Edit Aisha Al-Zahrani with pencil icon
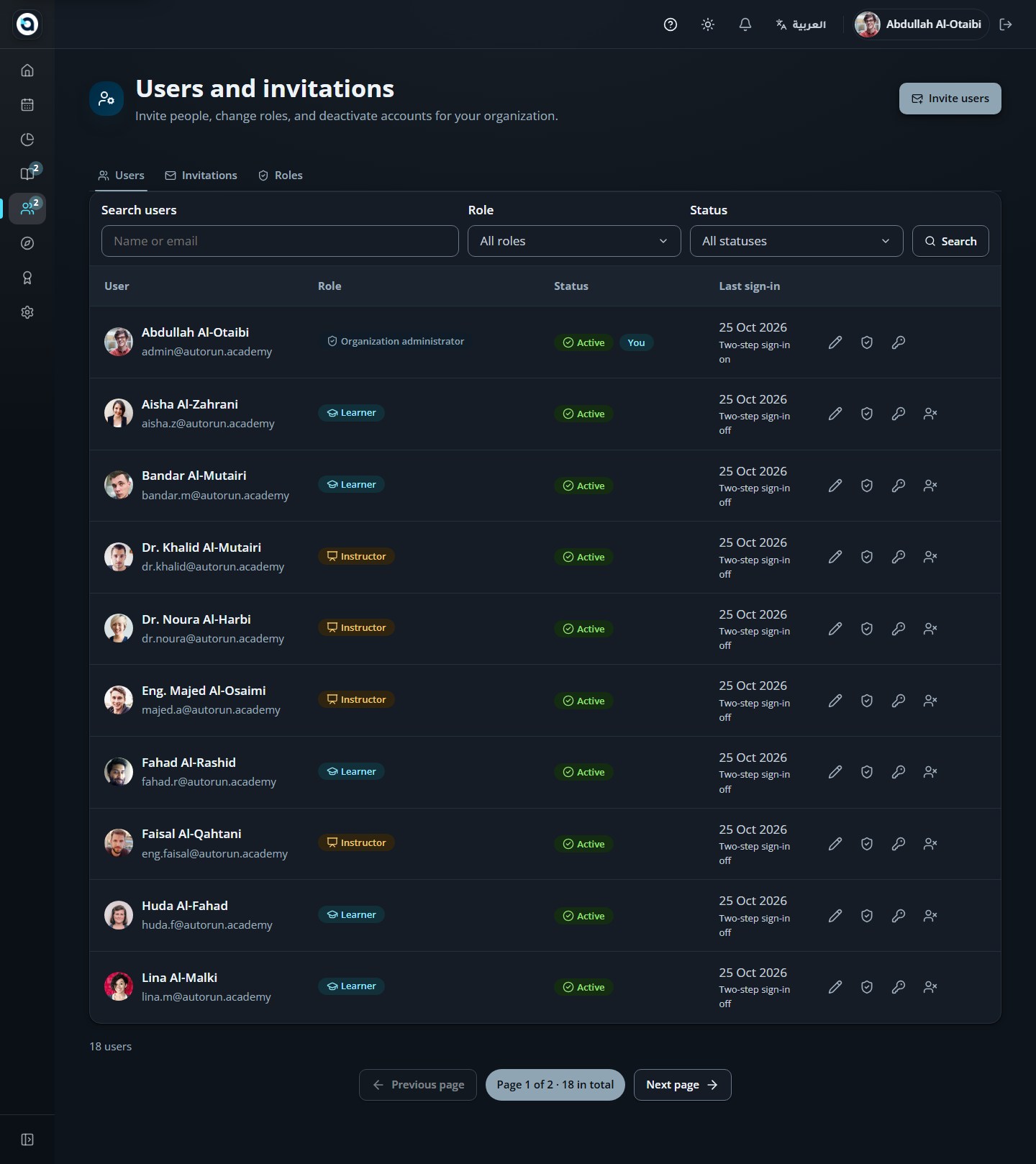 pos(835,414)
